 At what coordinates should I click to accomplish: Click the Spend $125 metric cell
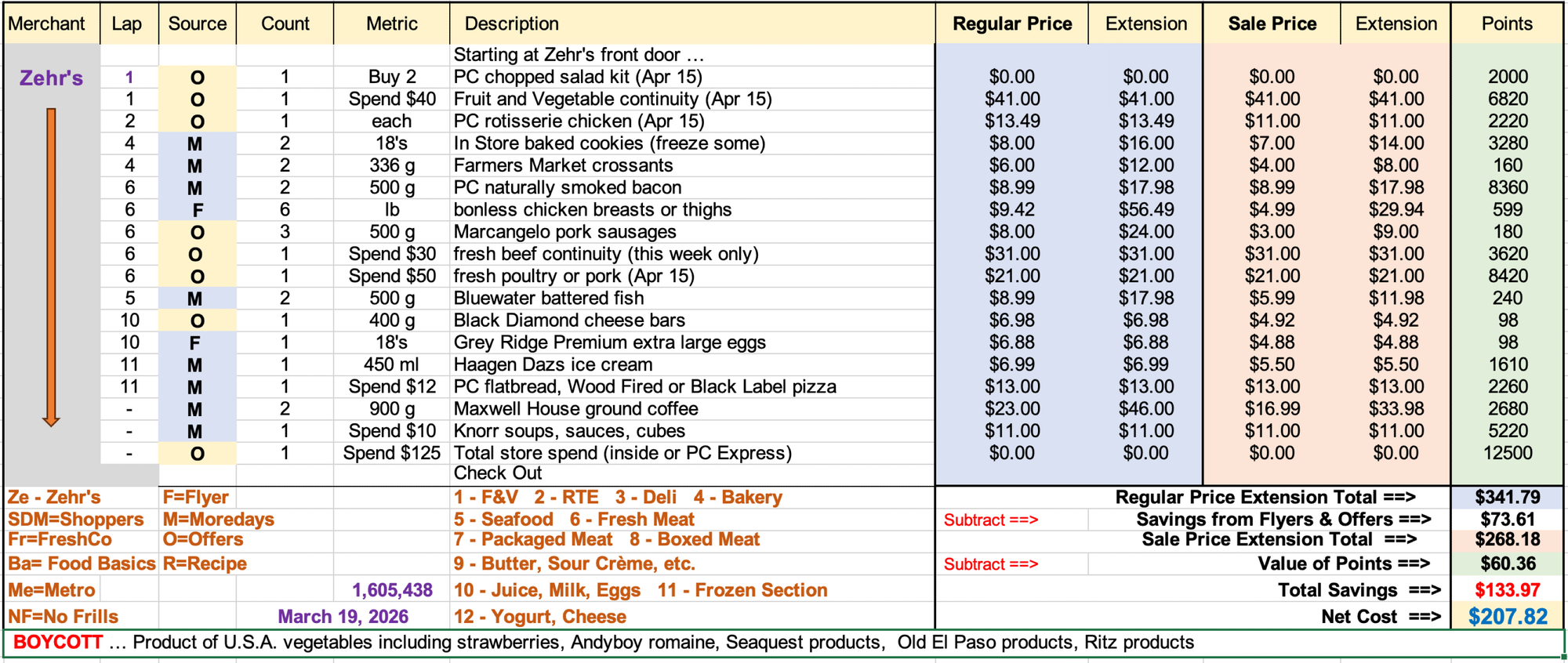pyautogui.click(x=391, y=453)
